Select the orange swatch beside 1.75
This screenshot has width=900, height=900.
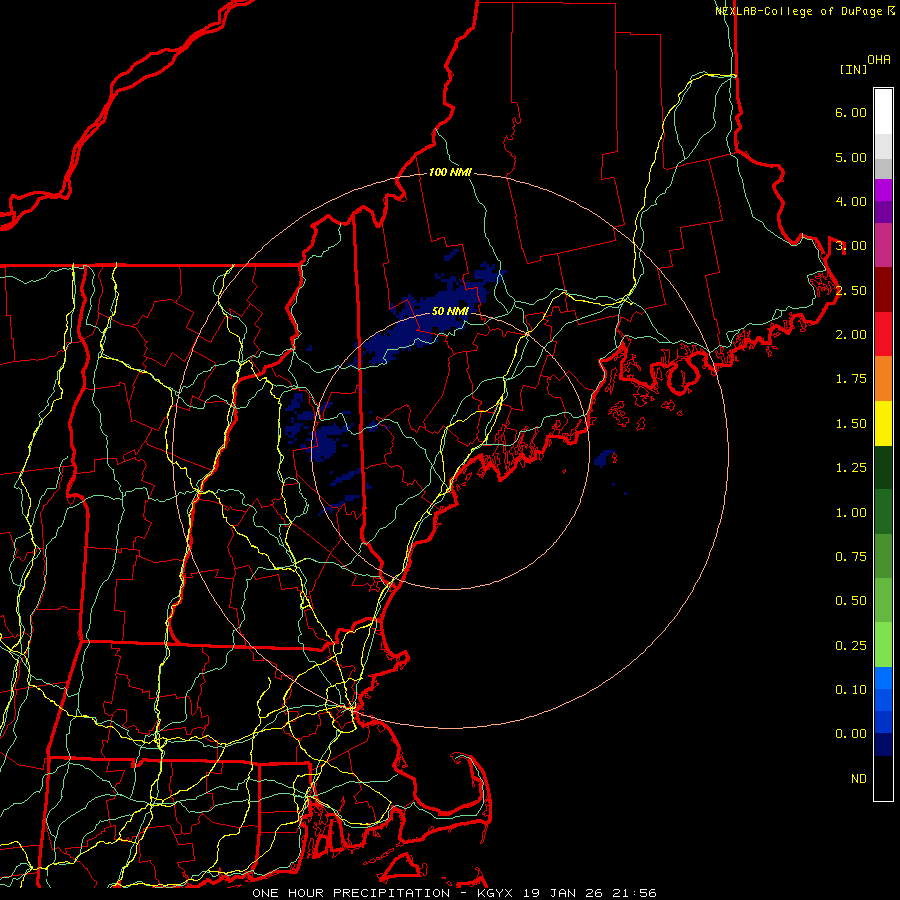[x=883, y=379]
